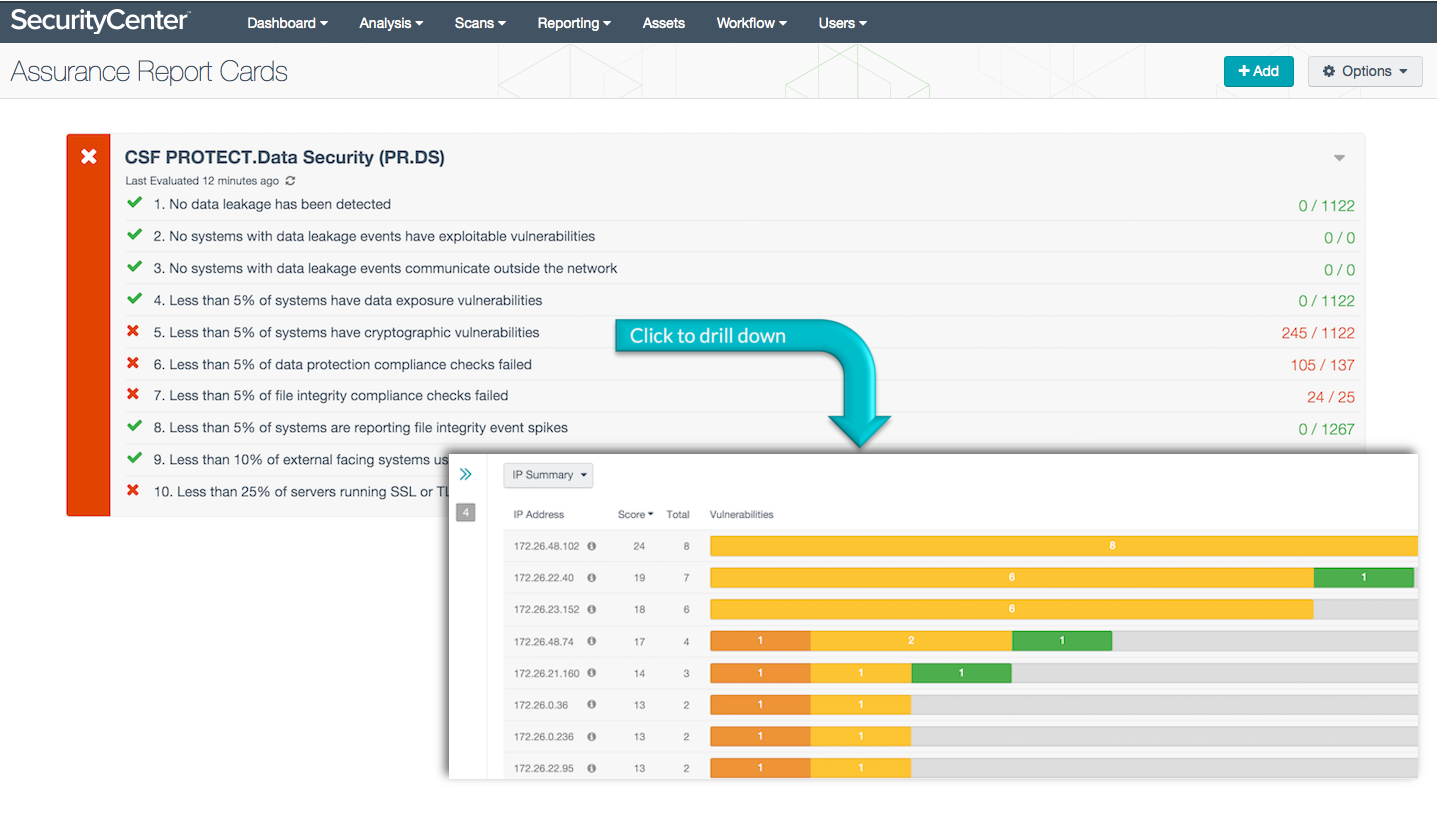Open the Scans menu
This screenshot has height=820, width=1440.
(x=480, y=23)
